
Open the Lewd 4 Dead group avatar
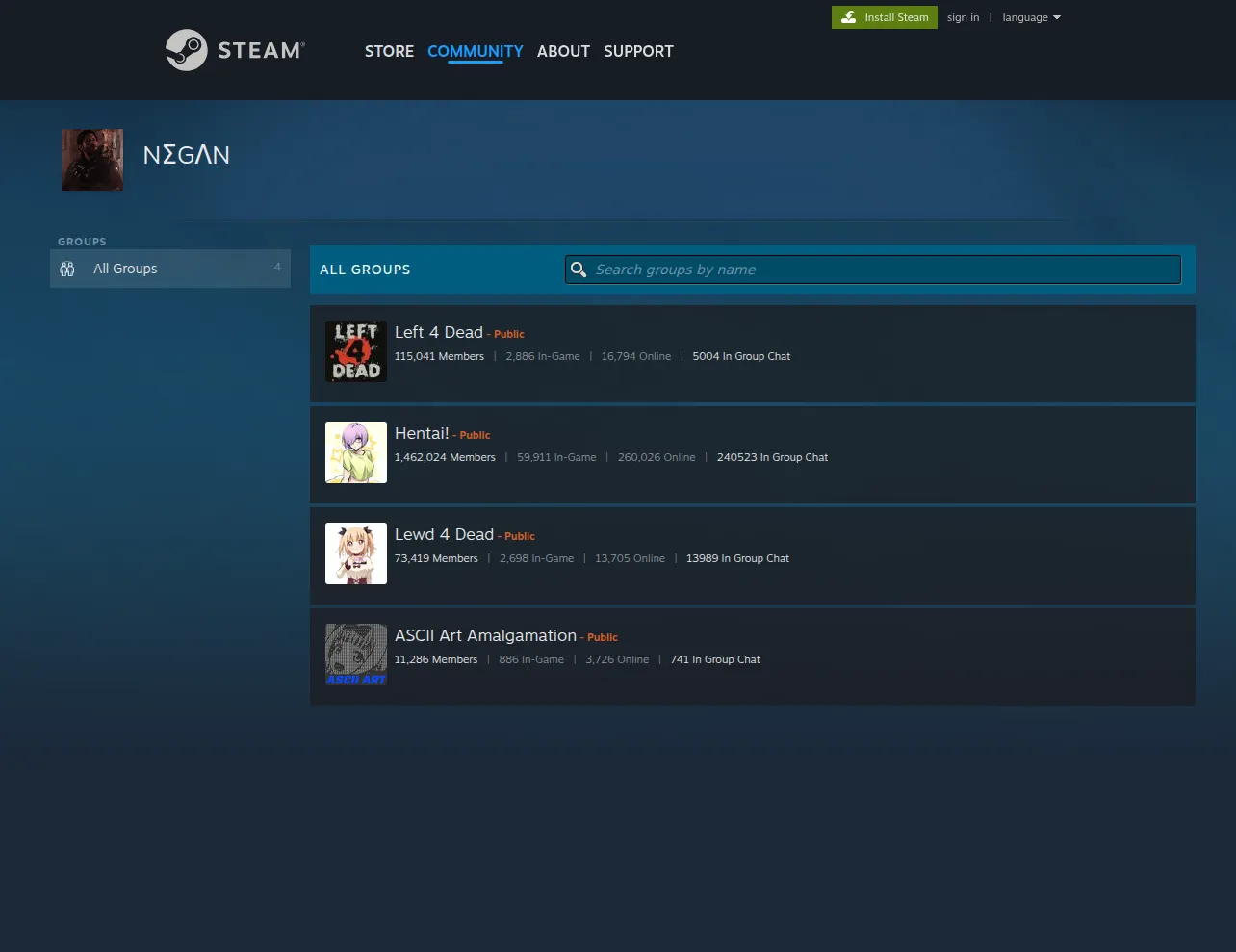[x=356, y=553]
